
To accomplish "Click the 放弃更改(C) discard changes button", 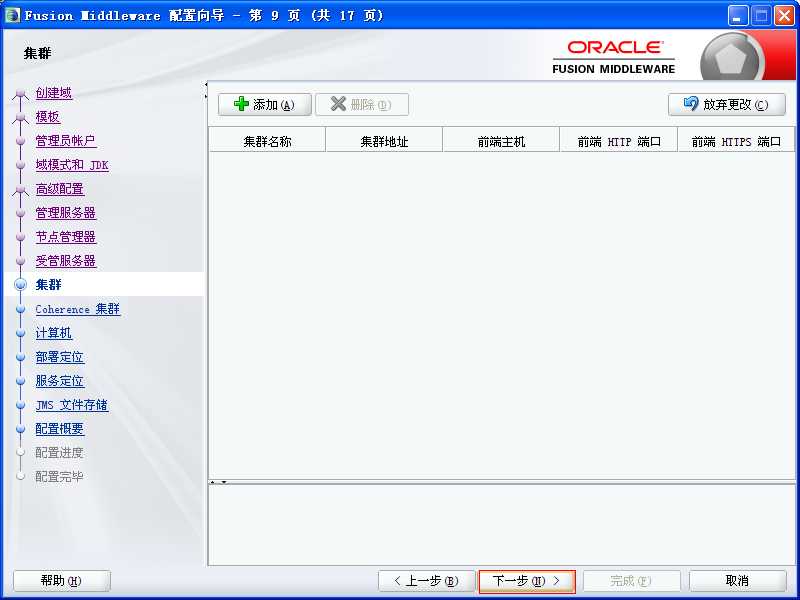I will pyautogui.click(x=727, y=105).
